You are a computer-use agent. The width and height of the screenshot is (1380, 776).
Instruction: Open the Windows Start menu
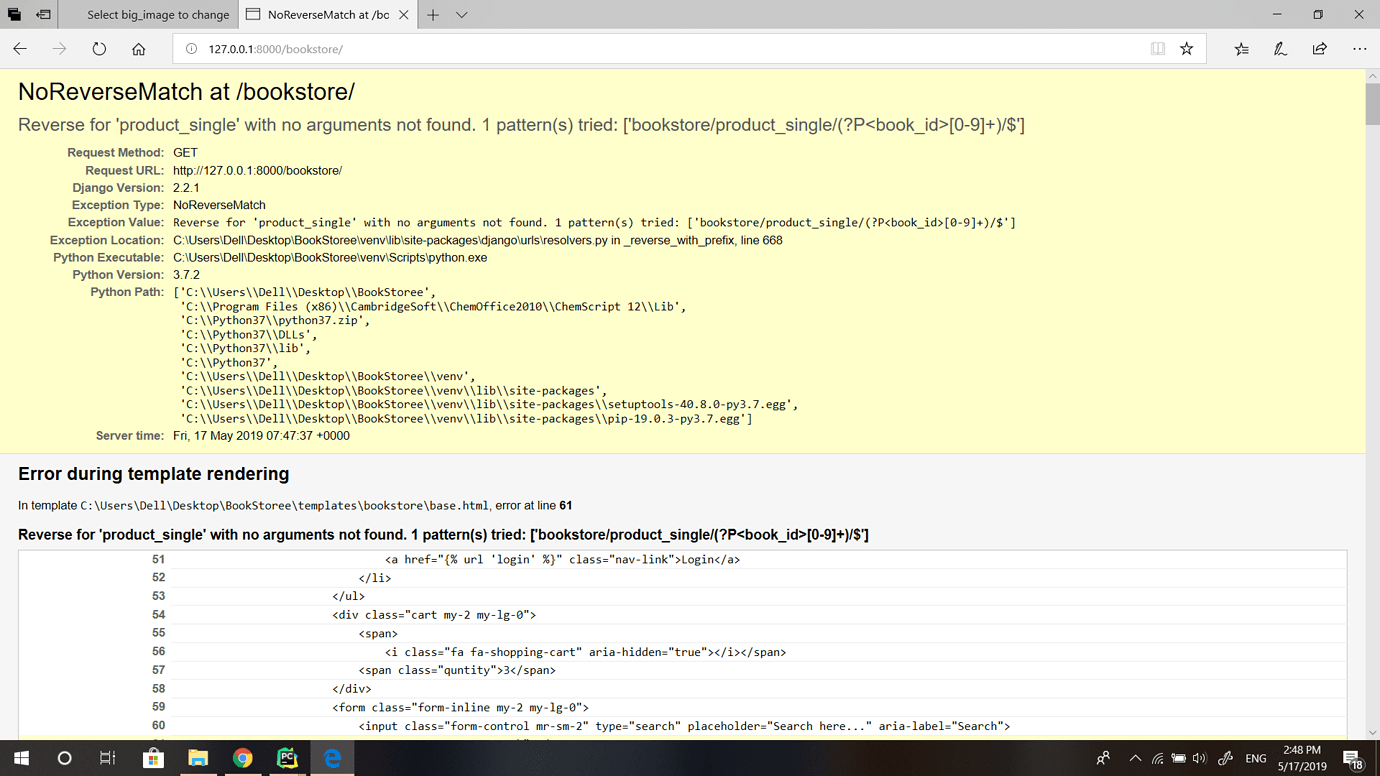click(x=21, y=759)
